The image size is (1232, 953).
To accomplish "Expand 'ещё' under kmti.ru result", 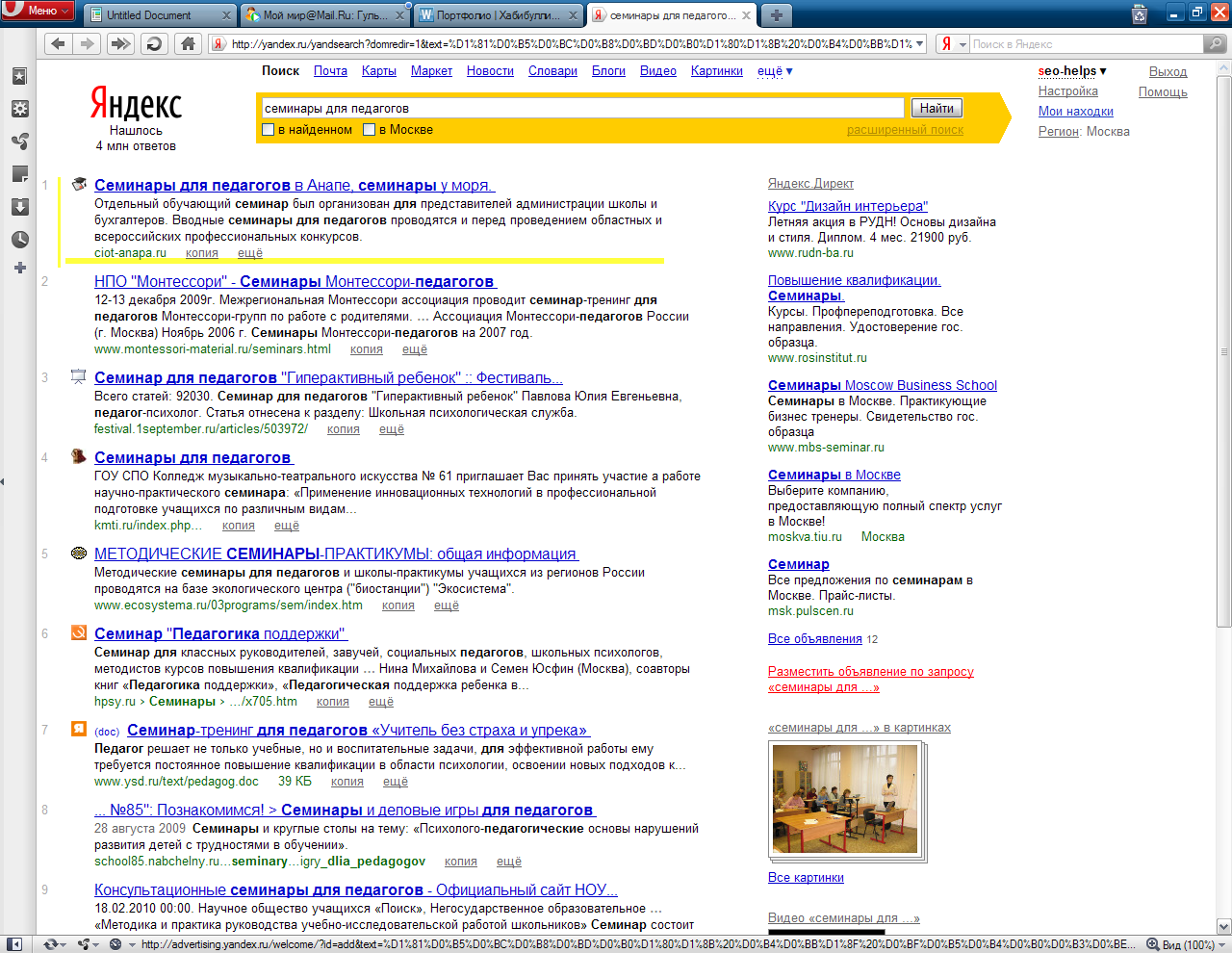I will [x=287, y=526].
